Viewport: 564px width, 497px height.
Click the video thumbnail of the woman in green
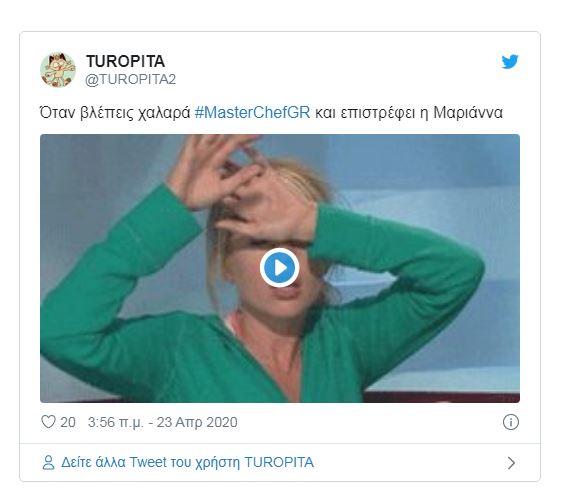pyautogui.click(x=280, y=268)
